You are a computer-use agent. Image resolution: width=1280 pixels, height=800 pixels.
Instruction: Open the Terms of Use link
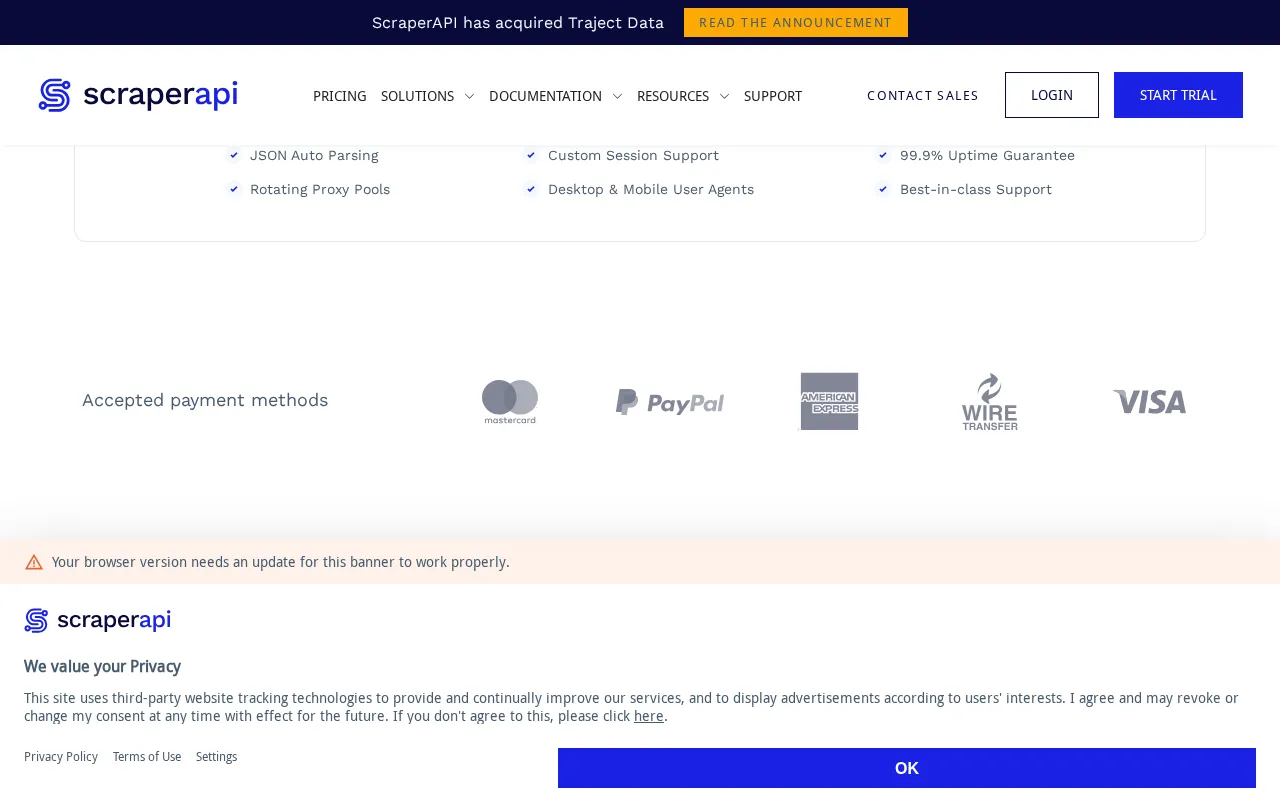(147, 757)
